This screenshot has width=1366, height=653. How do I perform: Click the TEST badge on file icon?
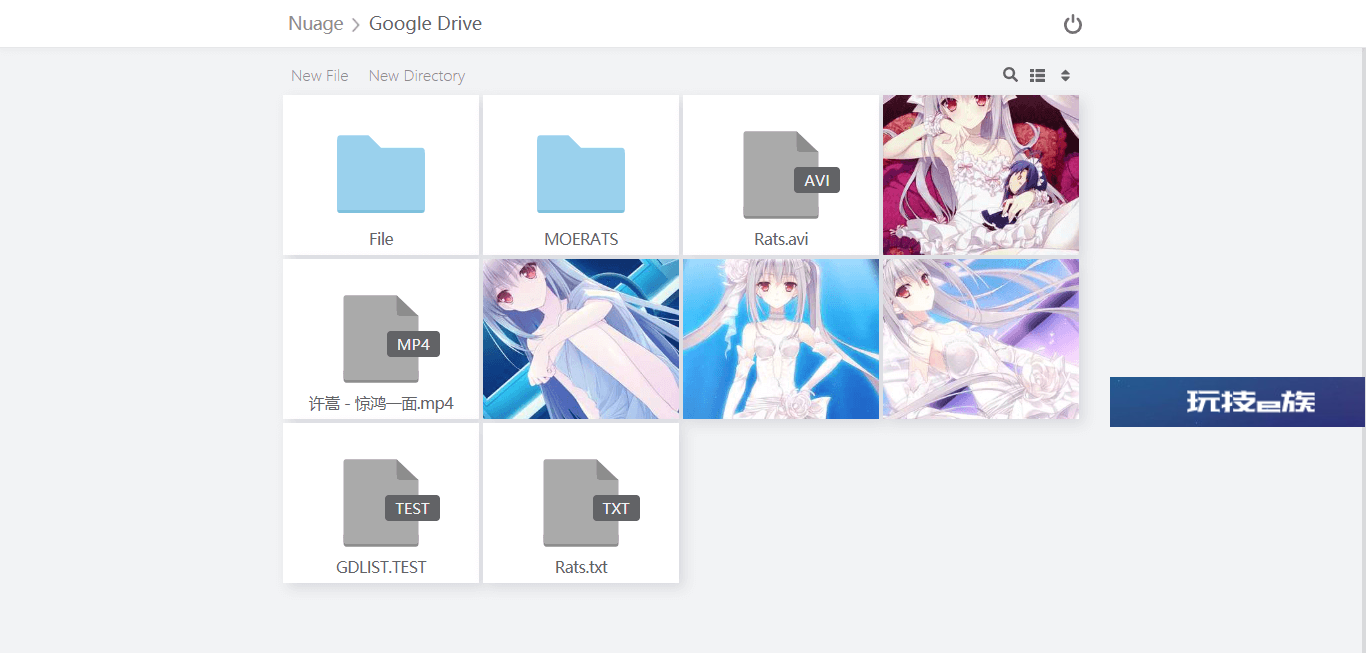click(412, 508)
